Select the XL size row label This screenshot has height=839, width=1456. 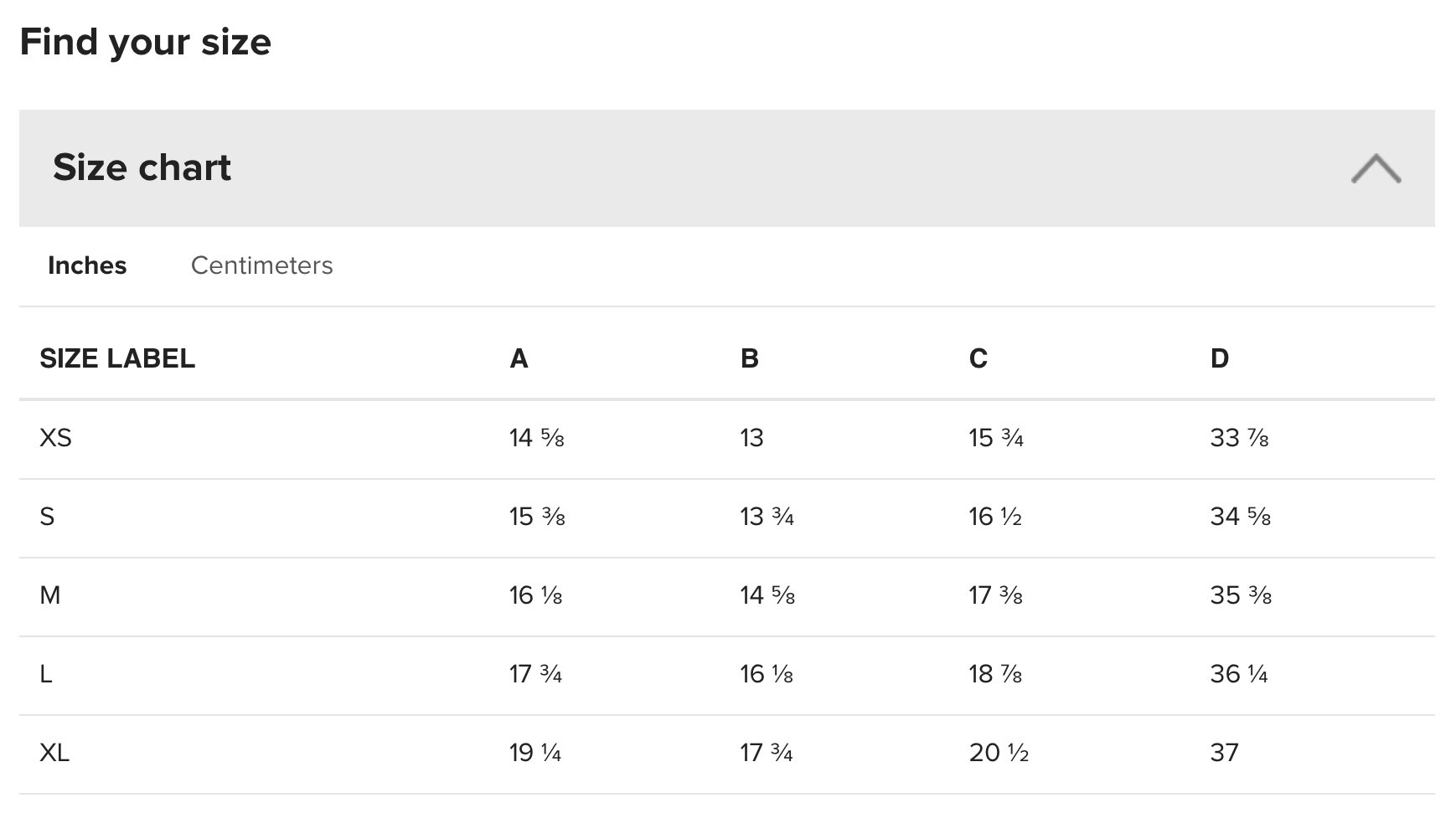(x=54, y=753)
